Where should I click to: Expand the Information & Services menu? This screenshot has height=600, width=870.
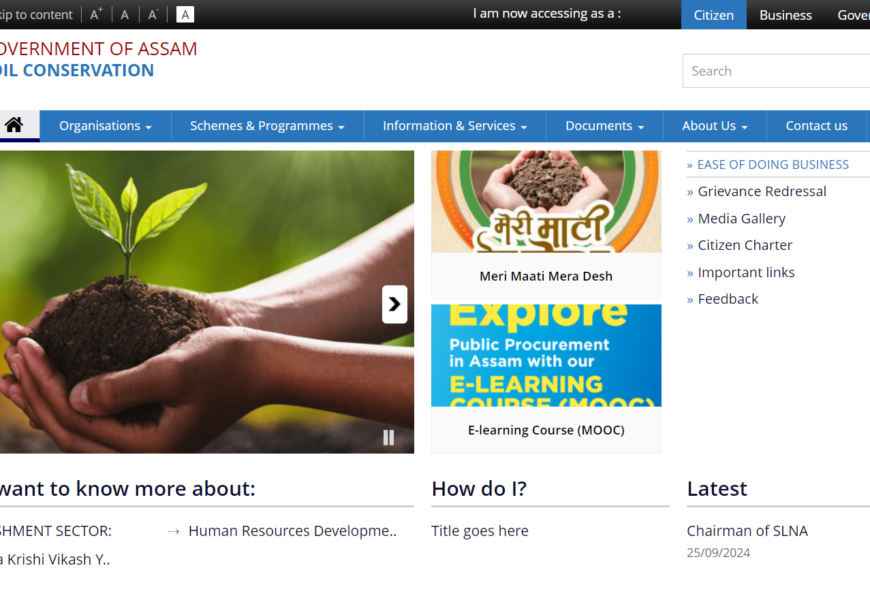point(455,126)
